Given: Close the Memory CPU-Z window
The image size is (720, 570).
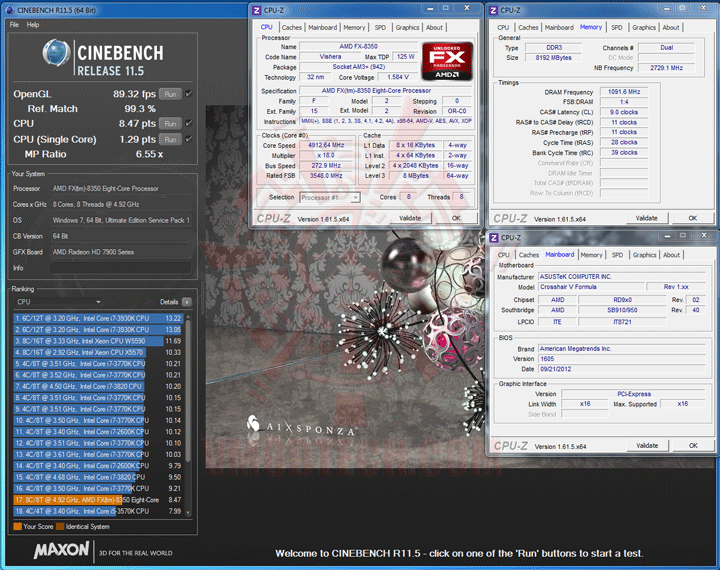Looking at the screenshot, I should 703,8.
